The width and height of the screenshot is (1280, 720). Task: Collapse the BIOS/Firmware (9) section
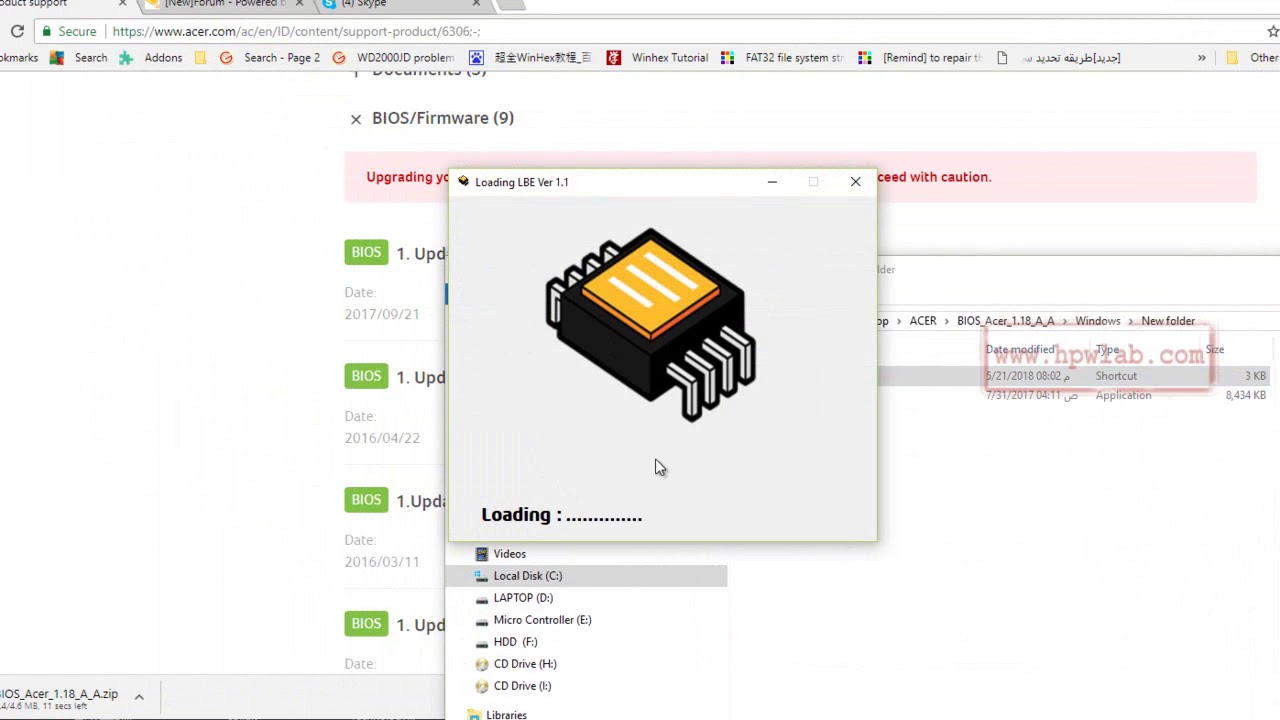click(355, 119)
